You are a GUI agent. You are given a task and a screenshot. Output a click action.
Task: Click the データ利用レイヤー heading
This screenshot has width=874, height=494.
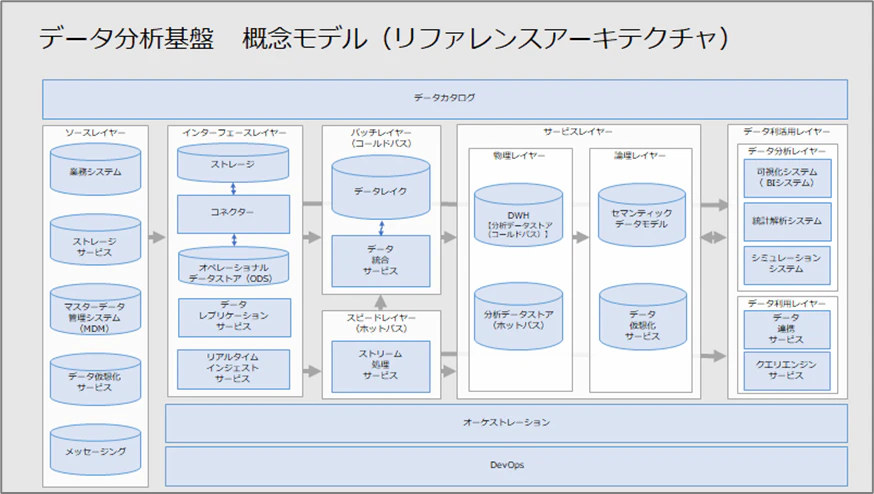point(786,303)
